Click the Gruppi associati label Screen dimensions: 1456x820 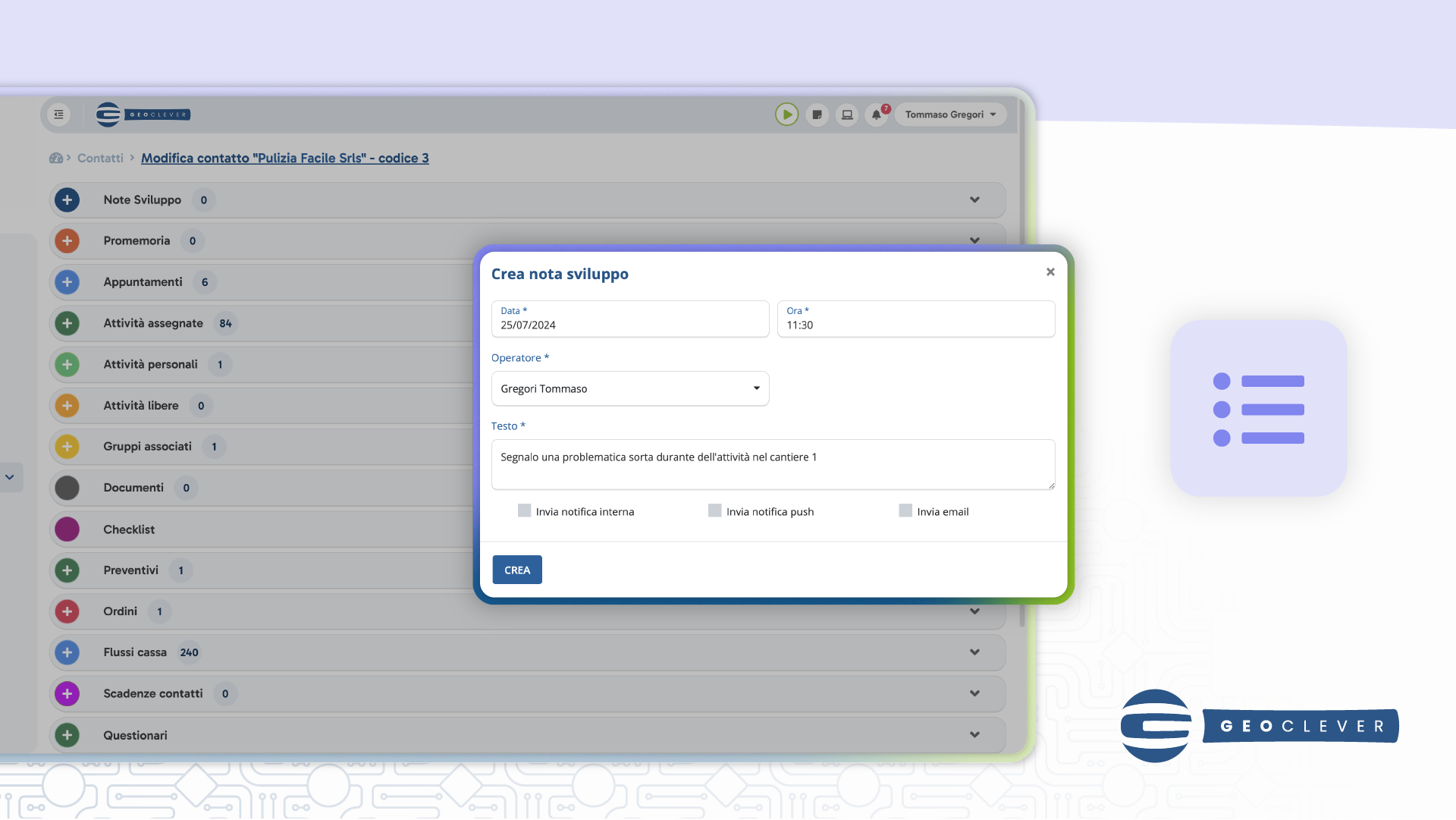pyautogui.click(x=147, y=447)
